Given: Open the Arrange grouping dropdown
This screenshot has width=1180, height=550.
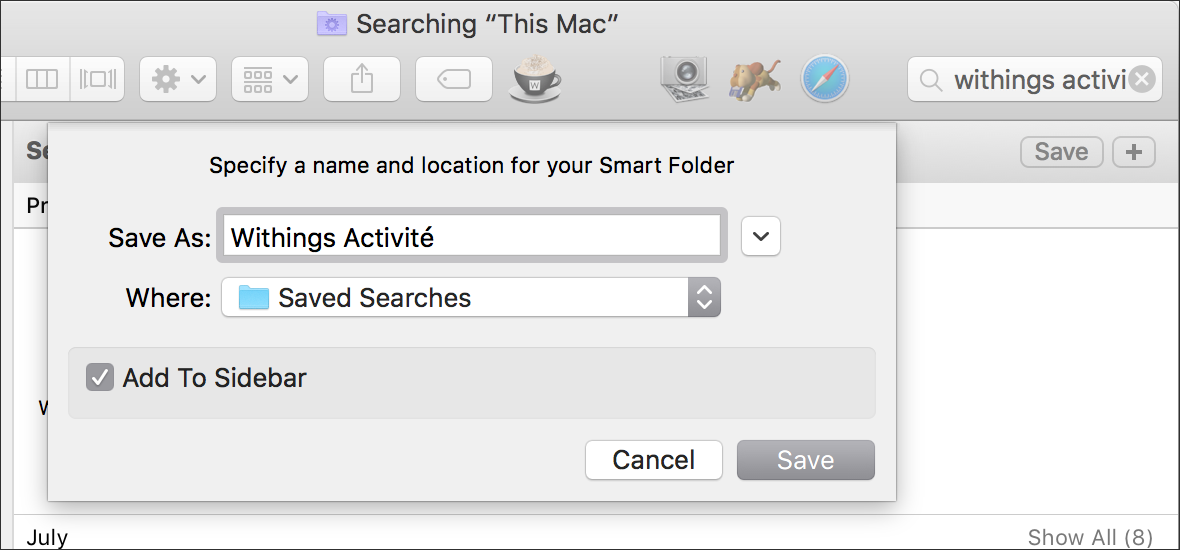Looking at the screenshot, I should [269, 79].
